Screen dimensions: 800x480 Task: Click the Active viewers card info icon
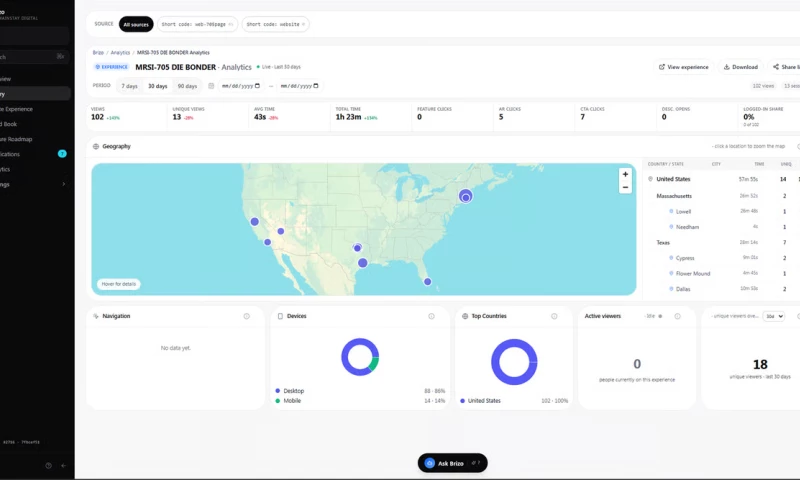point(678,316)
